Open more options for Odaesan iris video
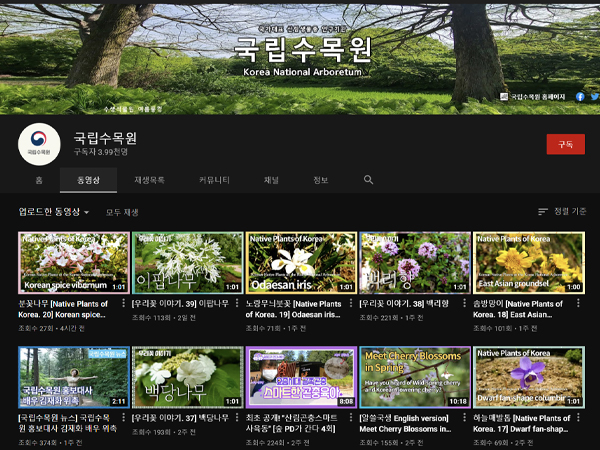 coord(351,303)
